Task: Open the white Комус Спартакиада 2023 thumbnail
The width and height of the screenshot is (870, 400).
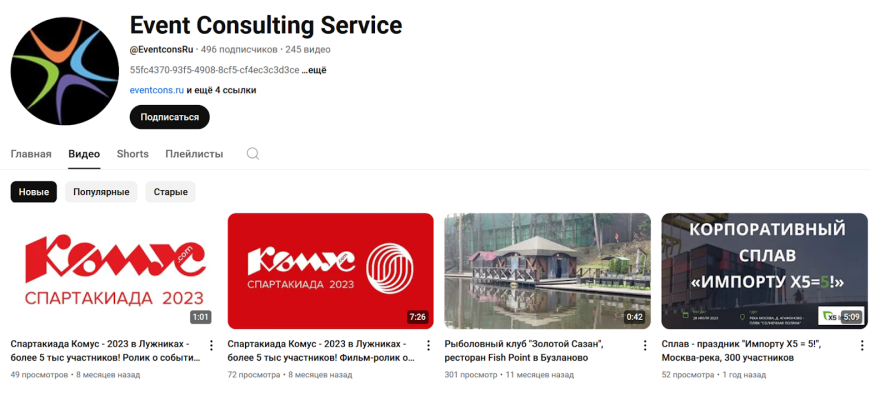Action: point(113,271)
